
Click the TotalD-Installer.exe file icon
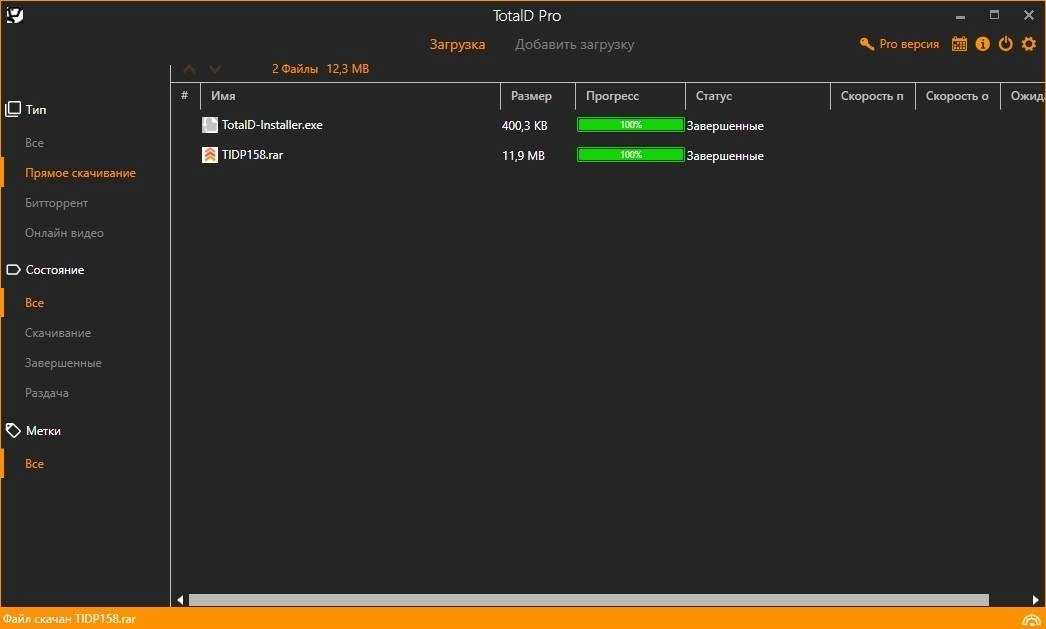point(210,125)
